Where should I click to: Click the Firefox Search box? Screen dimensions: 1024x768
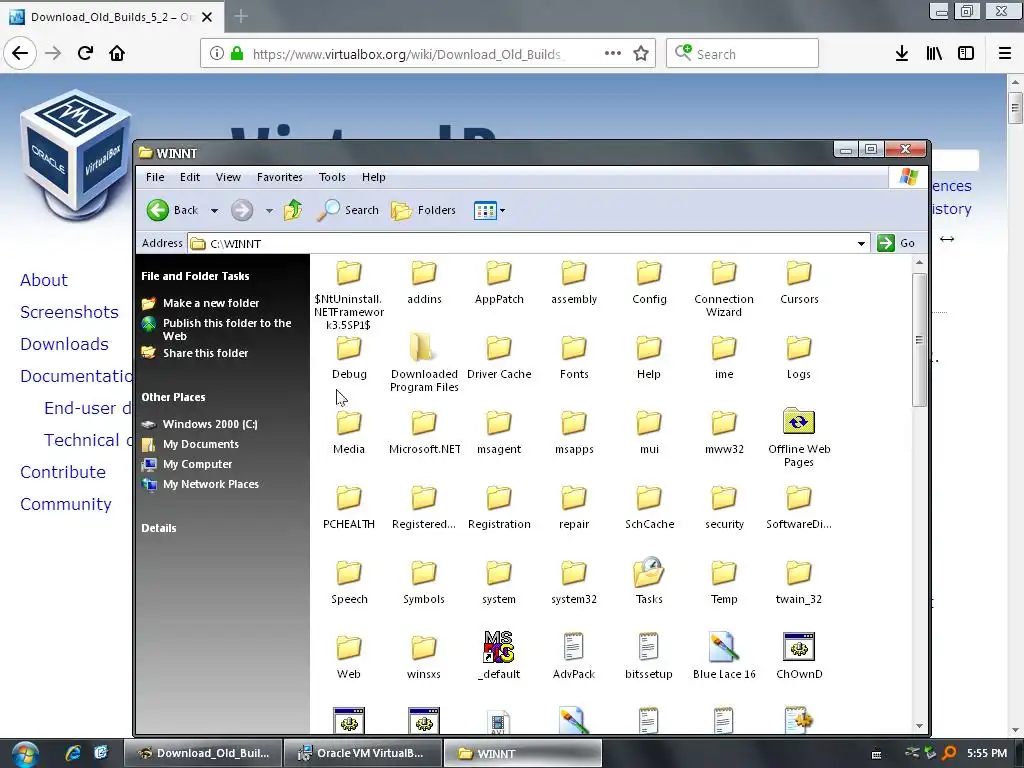pos(742,54)
